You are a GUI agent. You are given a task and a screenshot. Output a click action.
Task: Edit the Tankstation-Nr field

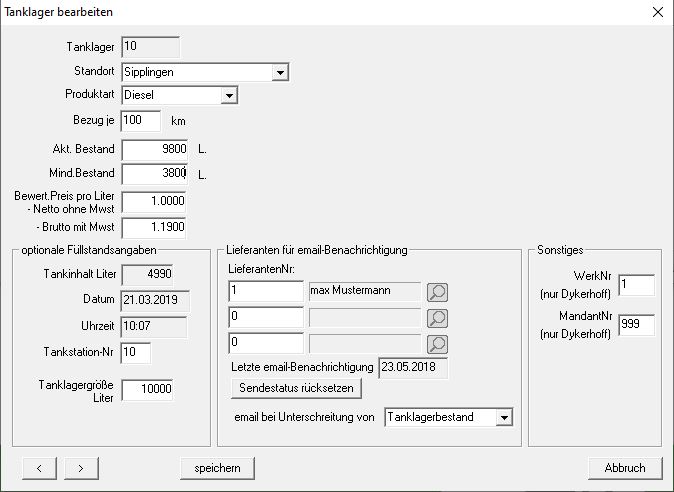136,353
